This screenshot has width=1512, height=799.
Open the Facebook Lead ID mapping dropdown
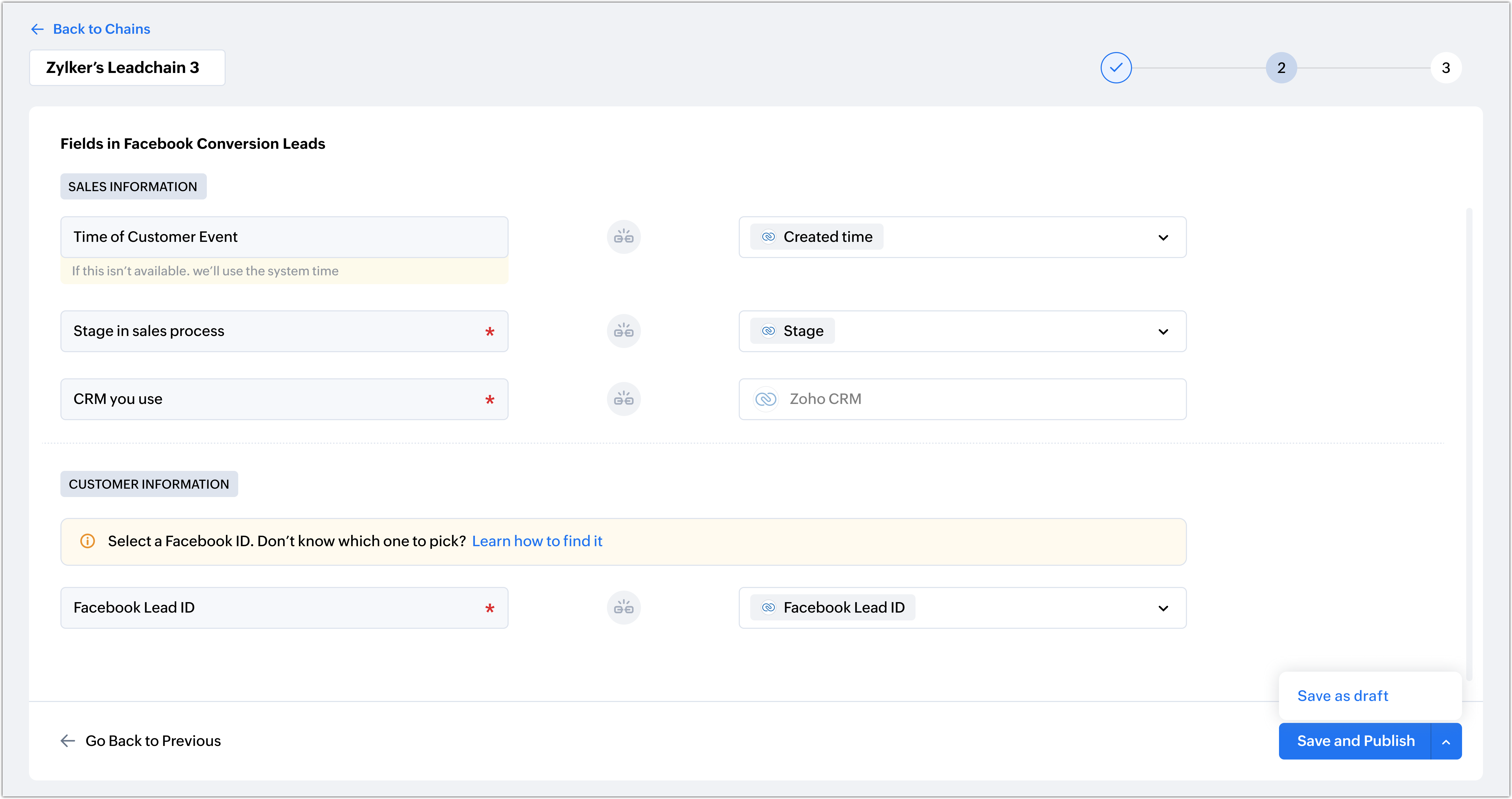(1162, 608)
